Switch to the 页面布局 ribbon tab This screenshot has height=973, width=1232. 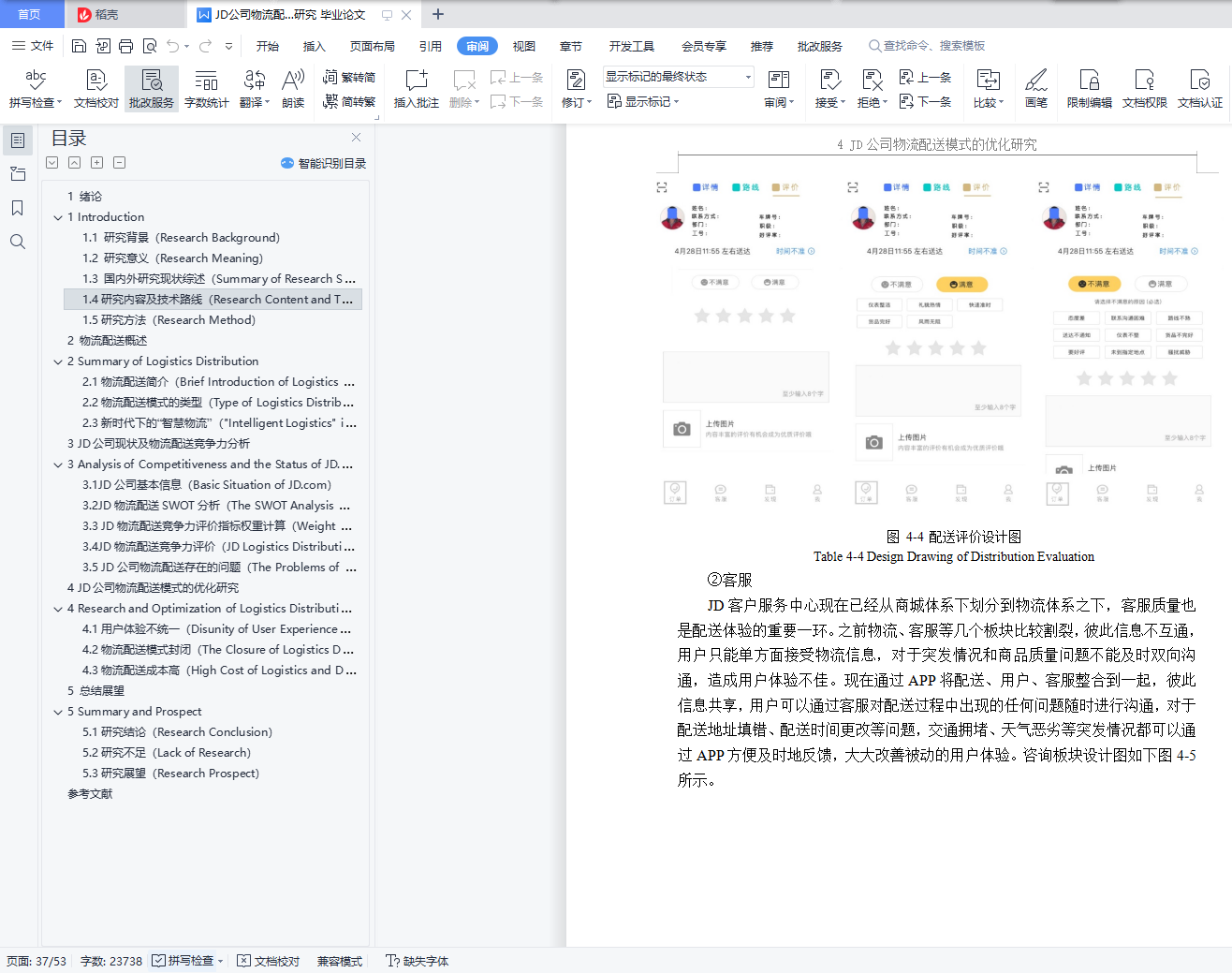coord(373,46)
